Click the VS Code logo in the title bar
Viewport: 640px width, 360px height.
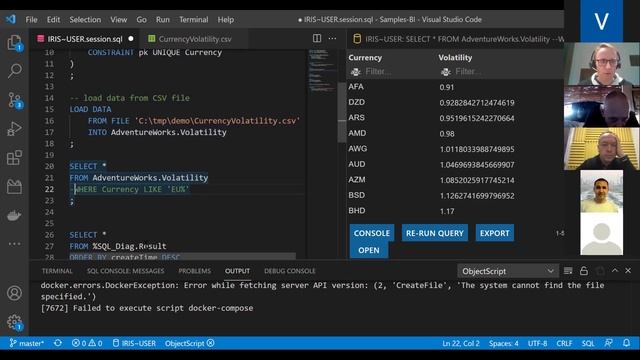11,19
